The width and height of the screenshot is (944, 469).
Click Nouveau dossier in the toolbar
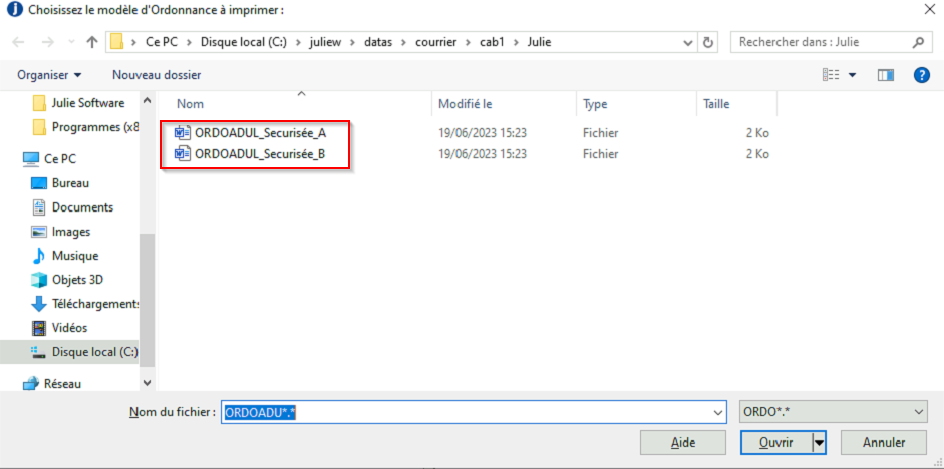click(157, 75)
